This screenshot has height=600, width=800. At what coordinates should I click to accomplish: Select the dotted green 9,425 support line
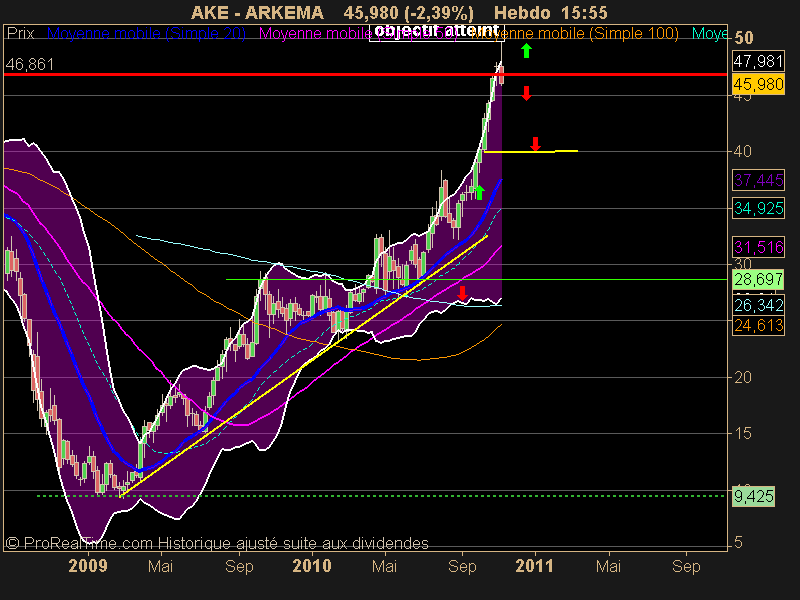[x=382, y=496]
